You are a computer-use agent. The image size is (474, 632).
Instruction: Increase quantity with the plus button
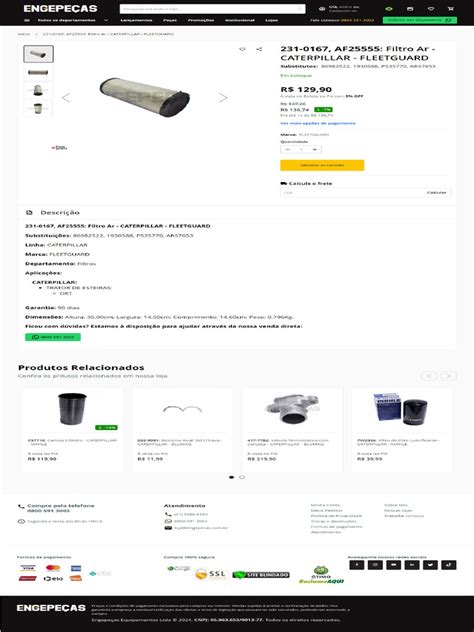[x=314, y=150]
